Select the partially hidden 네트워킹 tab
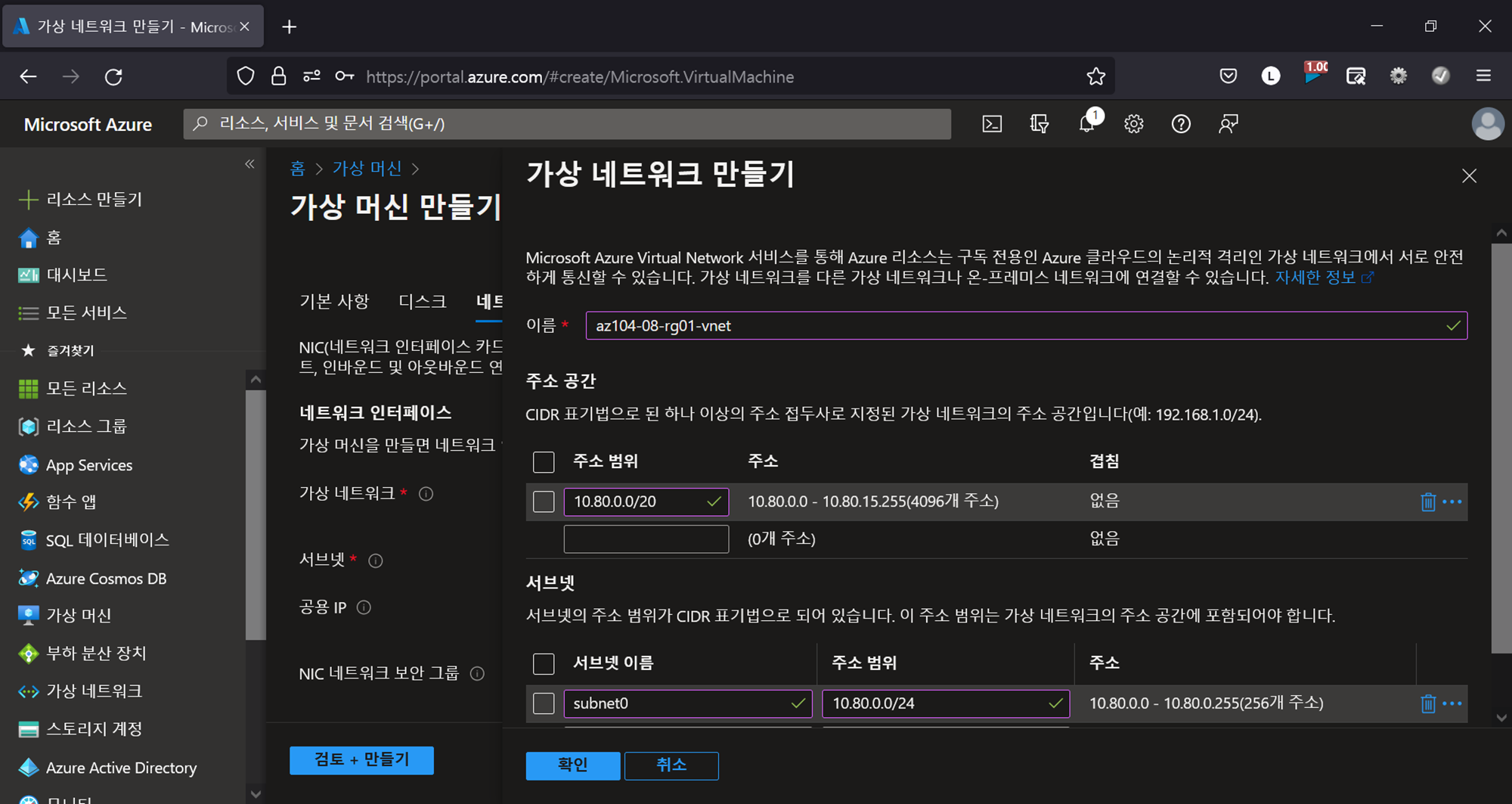The height and width of the screenshot is (804, 1512). click(489, 302)
